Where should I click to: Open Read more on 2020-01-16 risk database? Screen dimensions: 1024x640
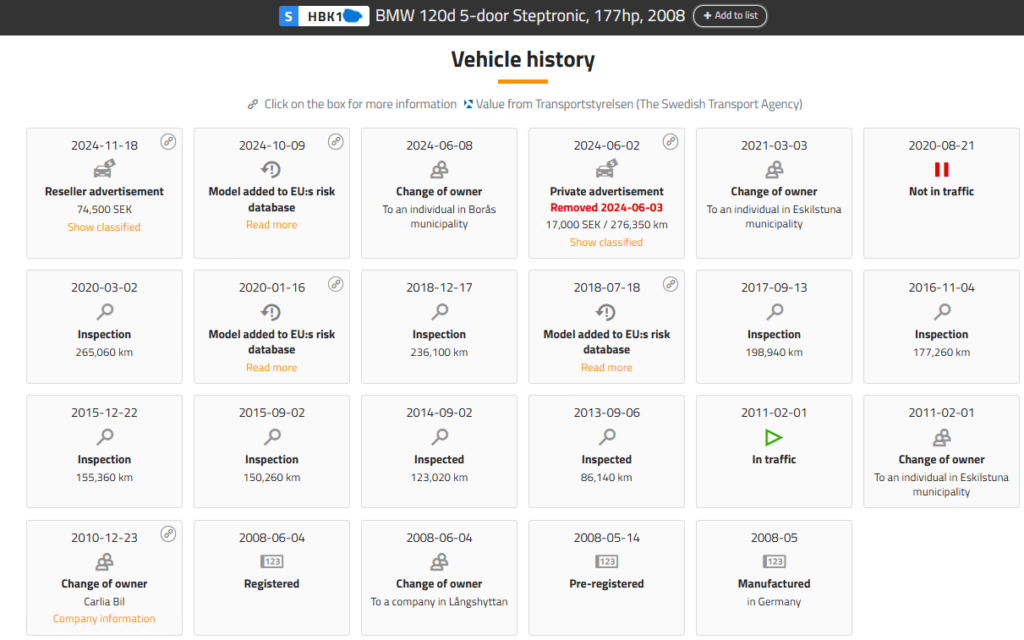[271, 367]
